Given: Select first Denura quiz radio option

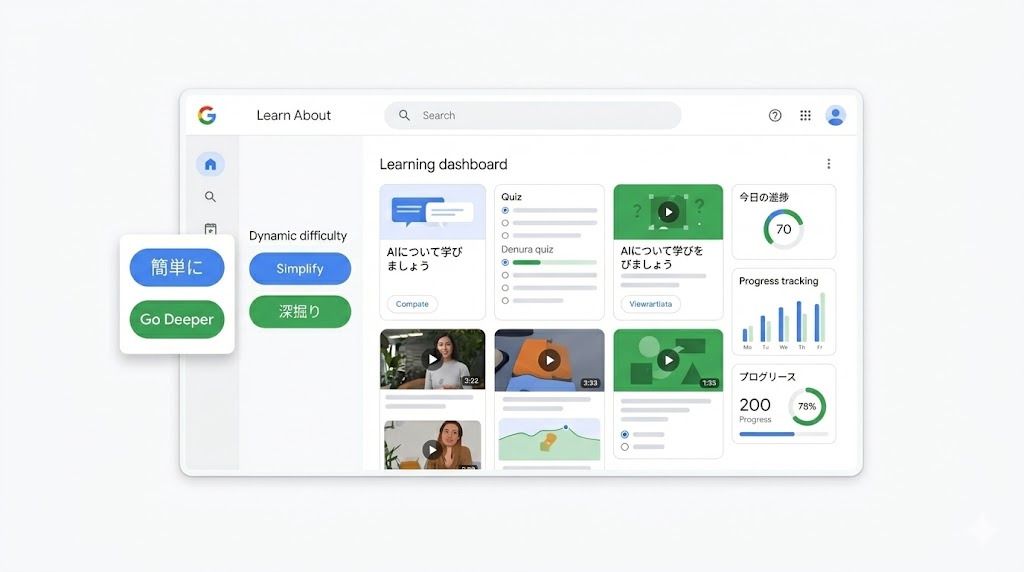Looking at the screenshot, I should click(505, 262).
